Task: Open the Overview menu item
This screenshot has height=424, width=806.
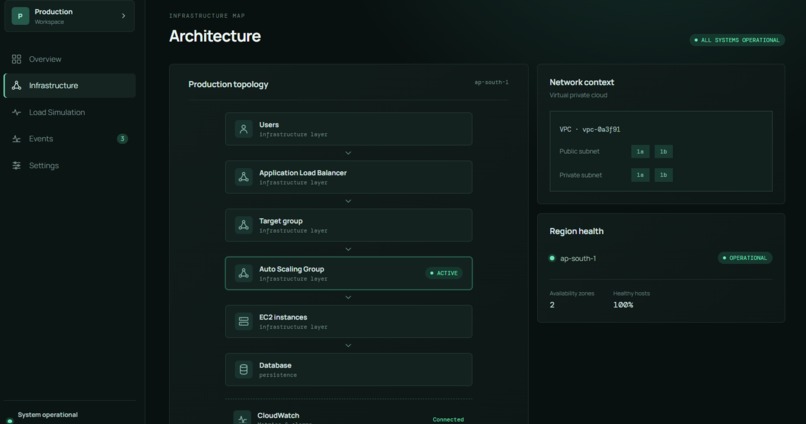Action: pos(69,59)
